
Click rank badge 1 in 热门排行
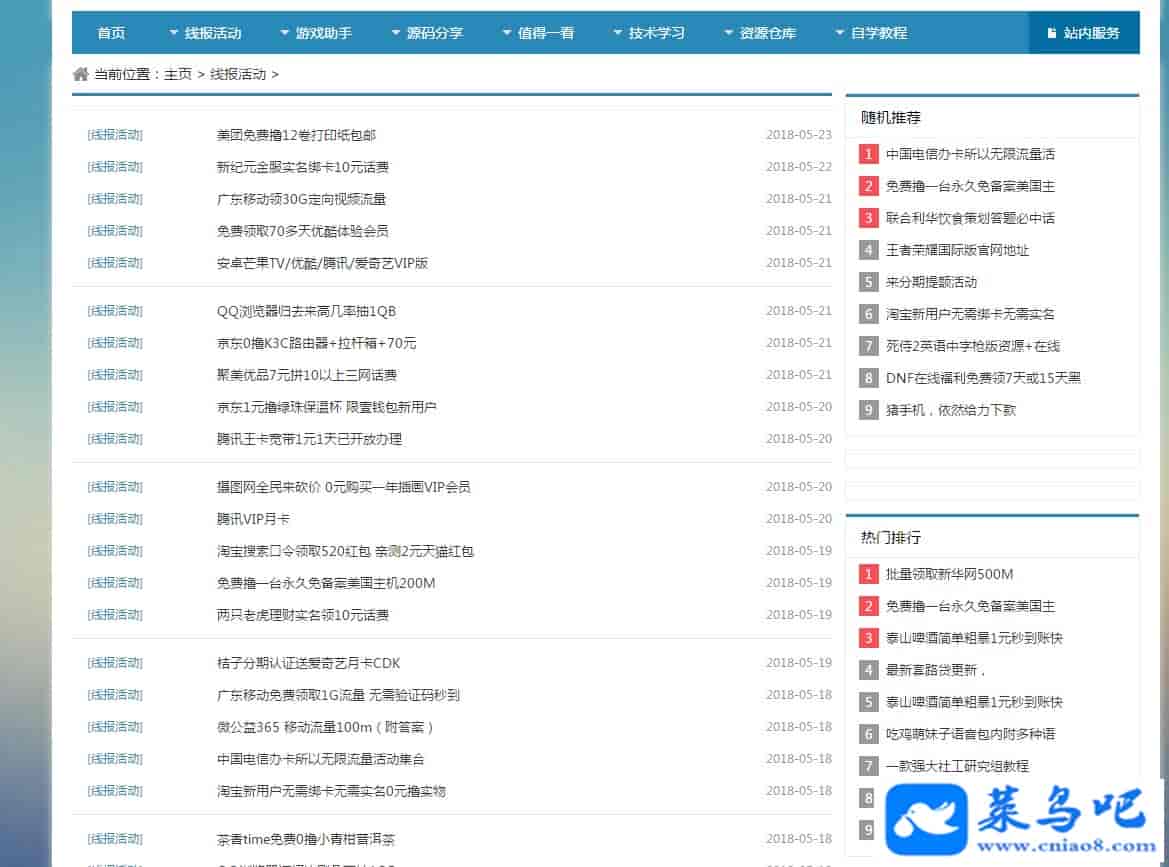click(x=868, y=574)
